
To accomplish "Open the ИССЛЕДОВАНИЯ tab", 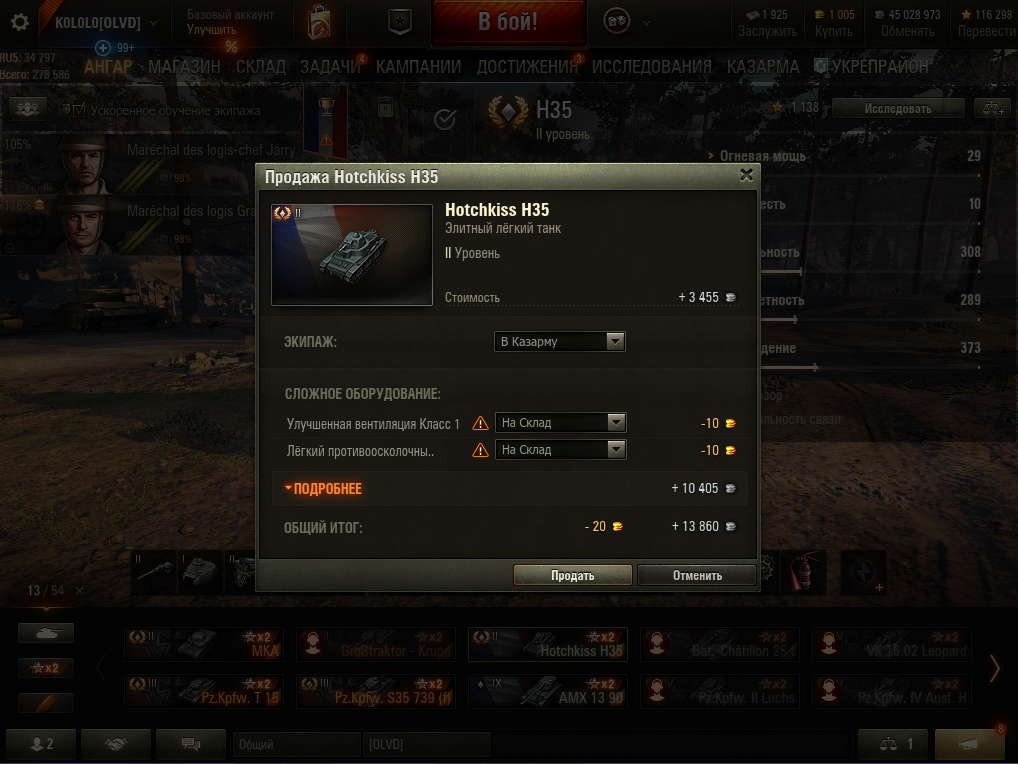I will point(651,67).
